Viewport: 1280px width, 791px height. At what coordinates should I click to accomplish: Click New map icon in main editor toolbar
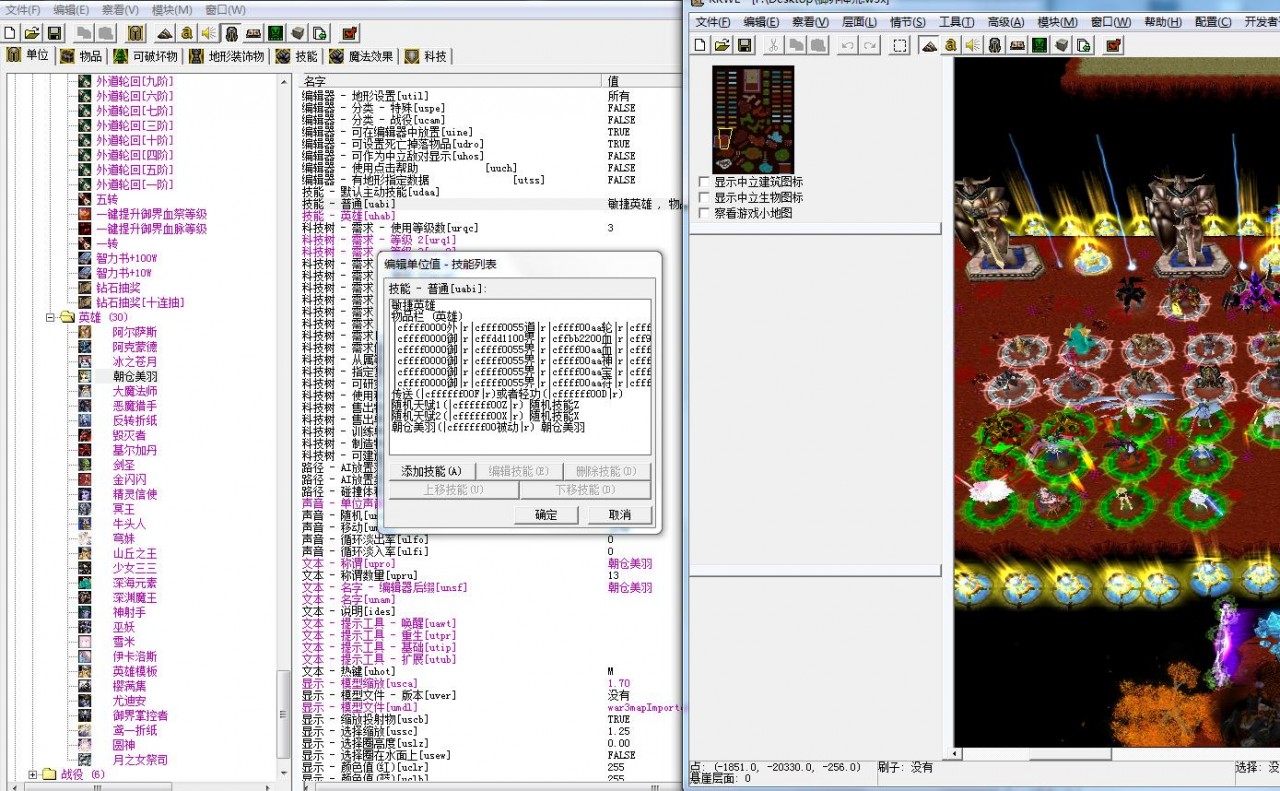700,45
